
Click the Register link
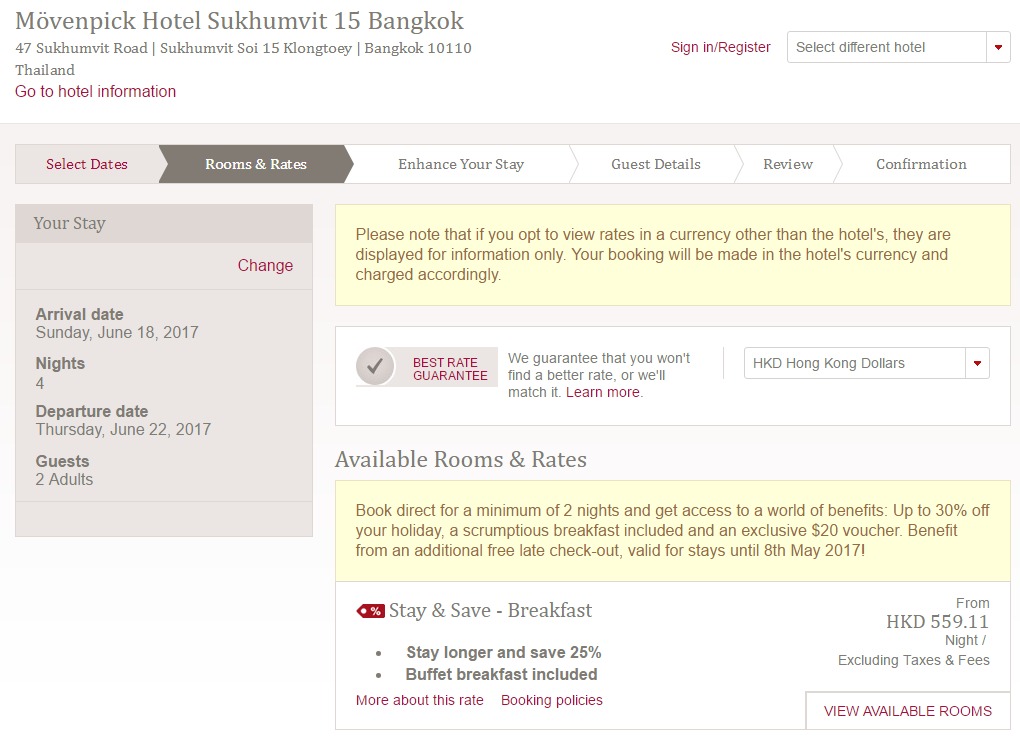pos(745,47)
